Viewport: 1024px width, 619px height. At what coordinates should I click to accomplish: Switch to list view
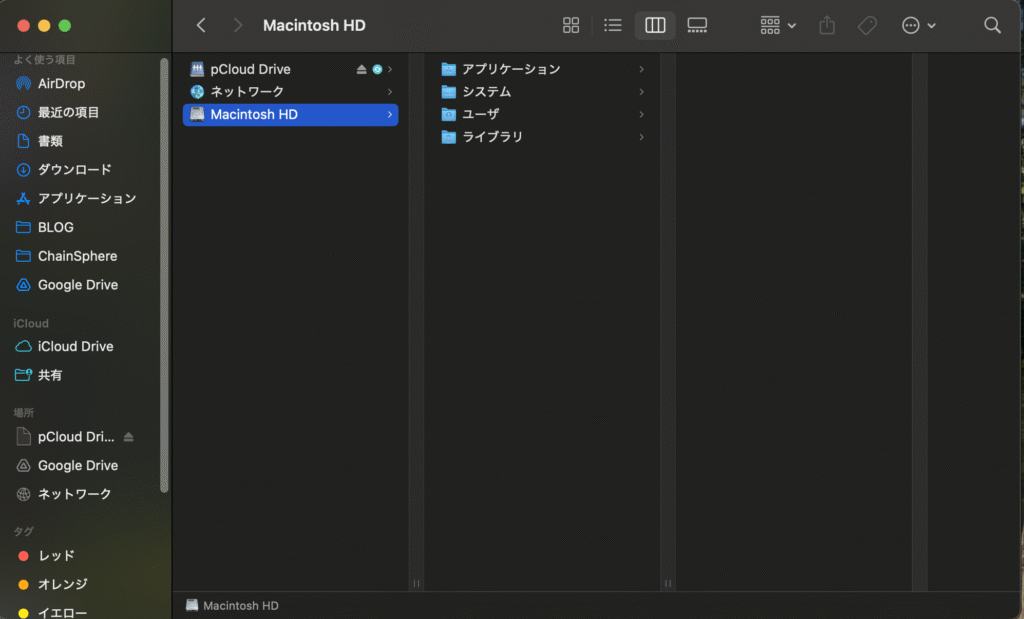(613, 25)
